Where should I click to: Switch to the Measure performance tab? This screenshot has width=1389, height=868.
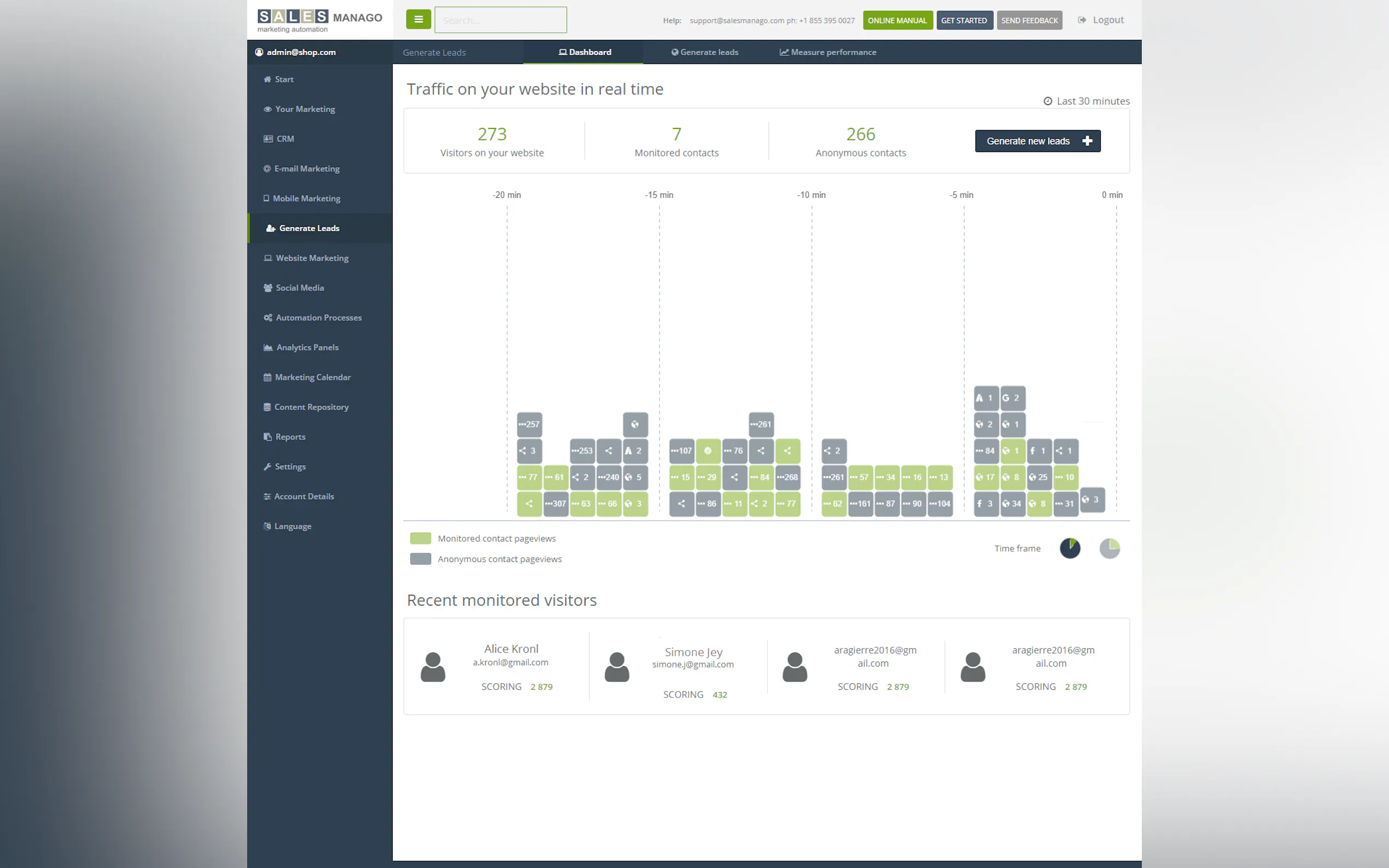coord(827,52)
